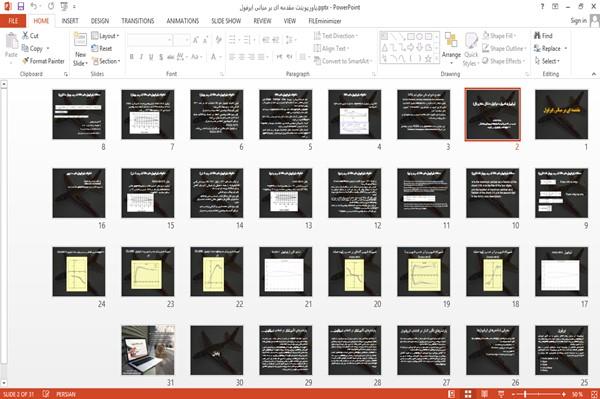Increase font size with larger A icon
Image resolution: width=600 pixels, height=399 pixels.
pos(196,40)
